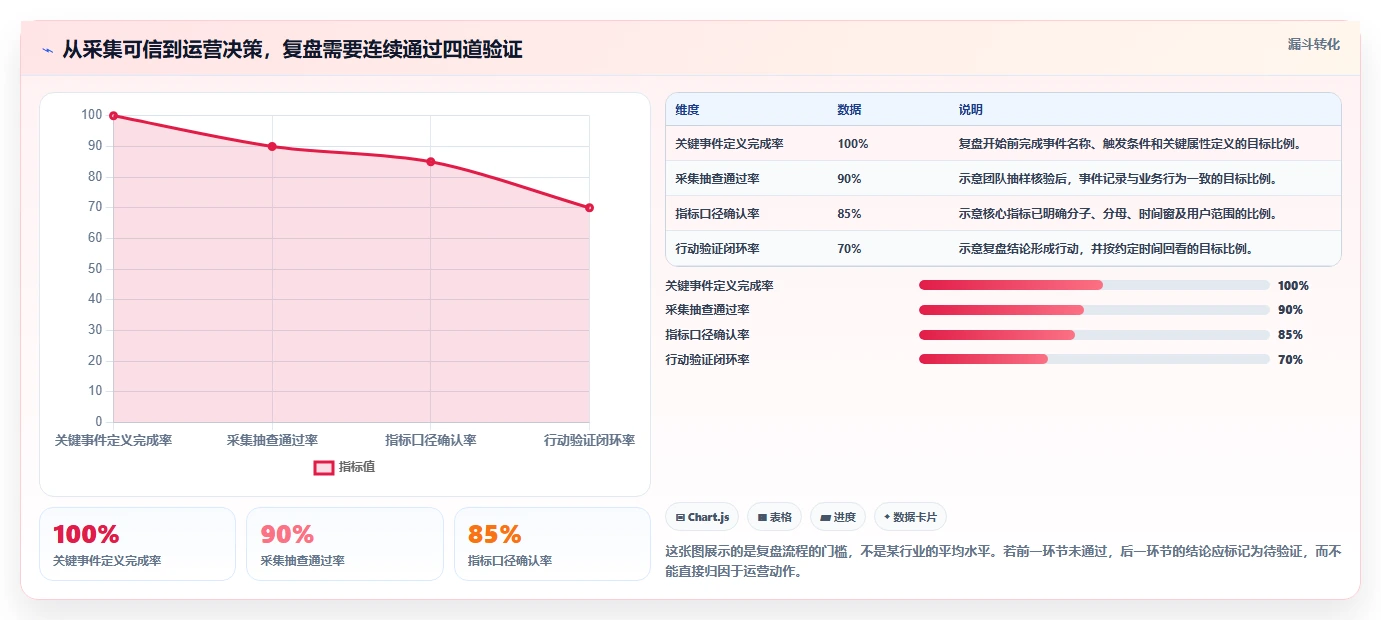The image size is (1381, 620).
Task: Click the description starting 示意团队抽样核验后
Action: click(1118, 179)
